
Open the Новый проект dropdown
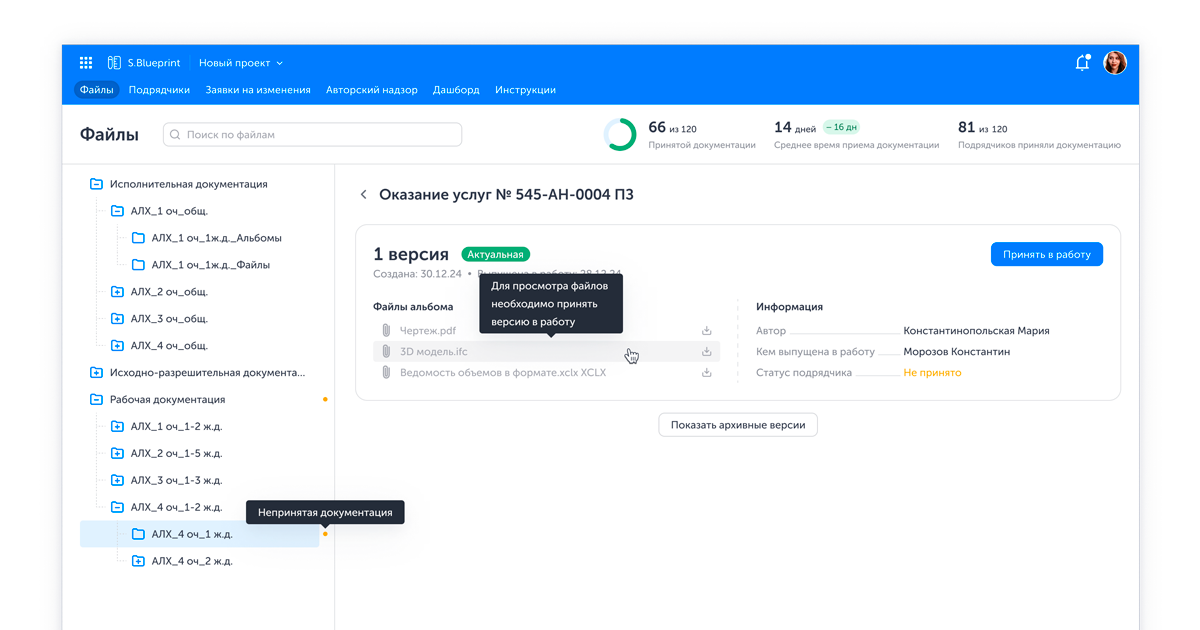pyautogui.click(x=240, y=63)
